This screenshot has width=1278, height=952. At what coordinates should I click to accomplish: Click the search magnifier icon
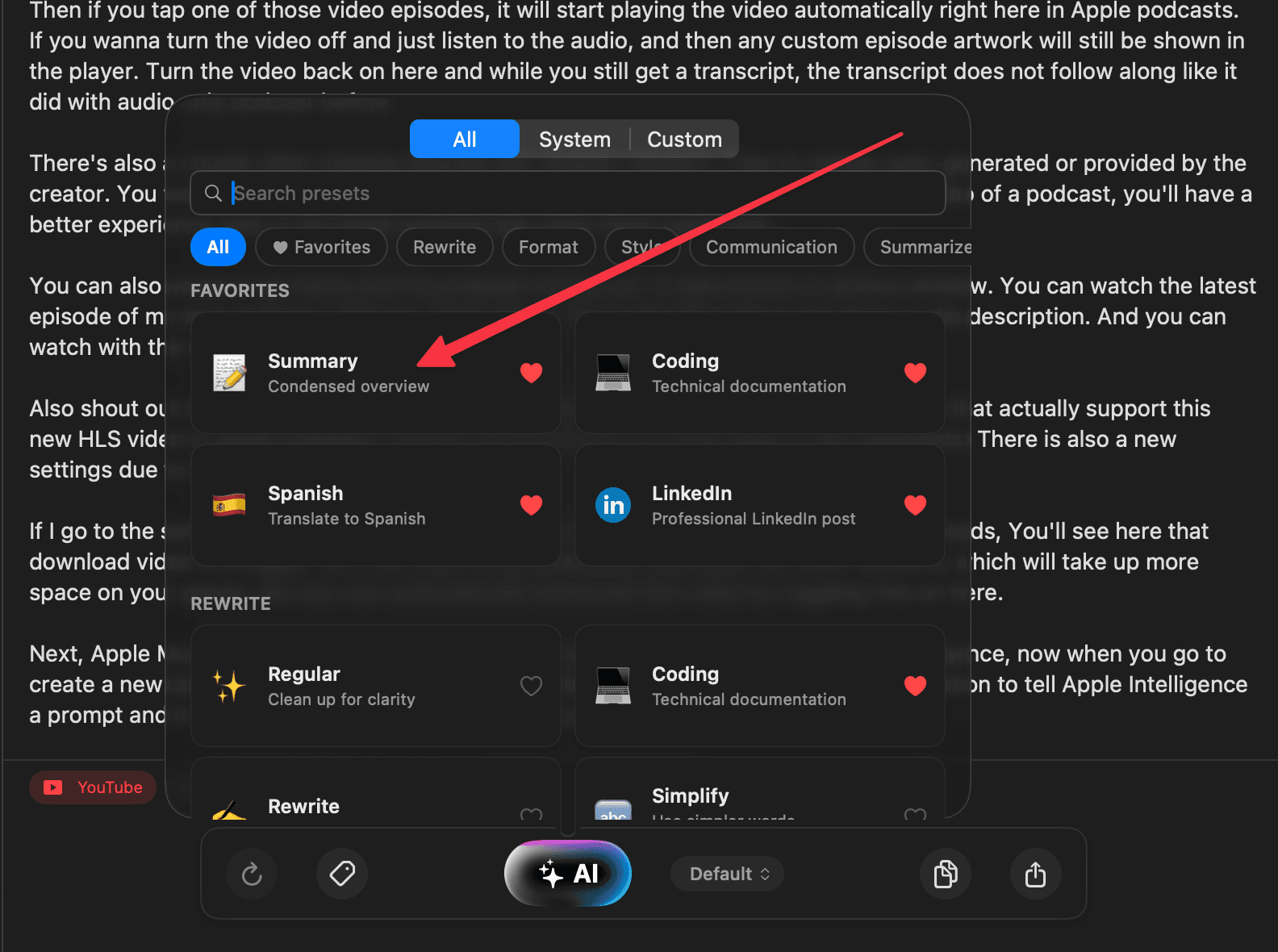(213, 193)
